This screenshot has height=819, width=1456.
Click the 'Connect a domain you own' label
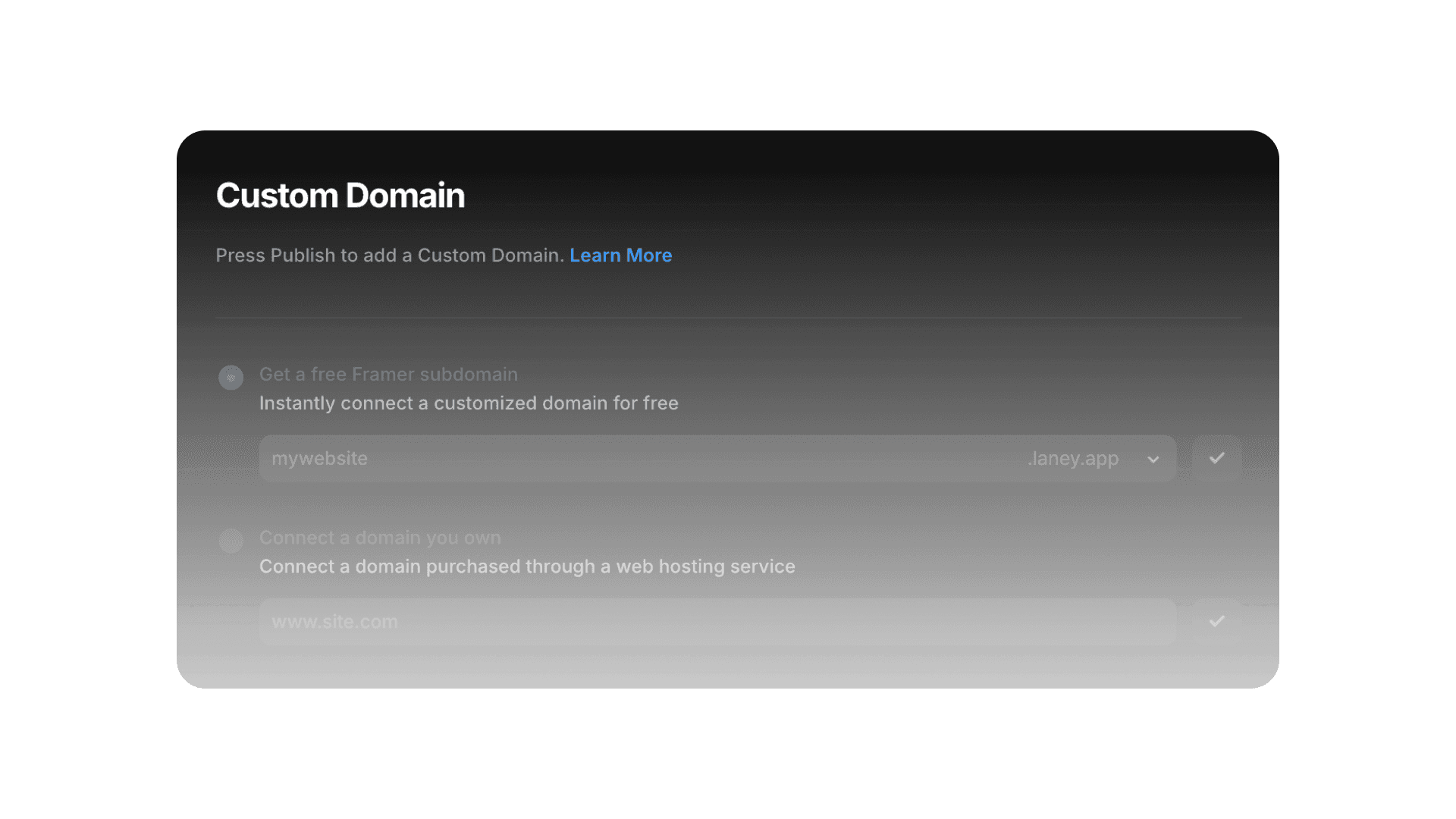point(380,538)
